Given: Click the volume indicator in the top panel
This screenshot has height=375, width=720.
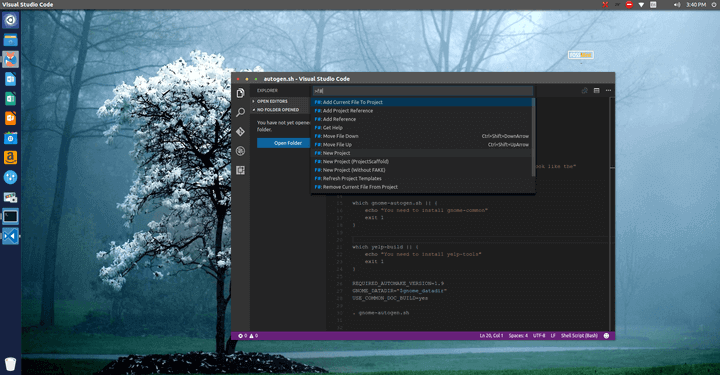Looking at the screenshot, I should [x=677, y=5].
